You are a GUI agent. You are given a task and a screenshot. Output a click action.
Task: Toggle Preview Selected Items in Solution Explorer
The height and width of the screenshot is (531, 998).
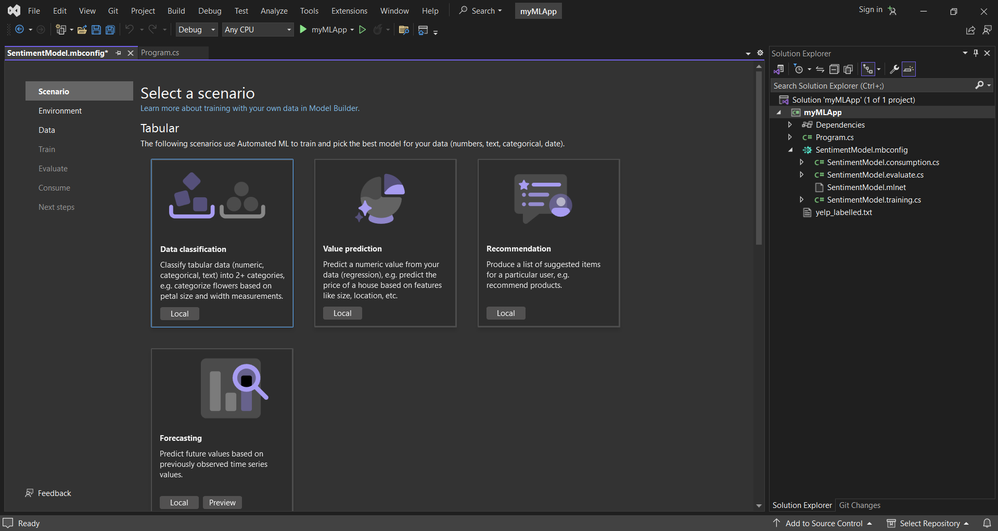pos(909,69)
